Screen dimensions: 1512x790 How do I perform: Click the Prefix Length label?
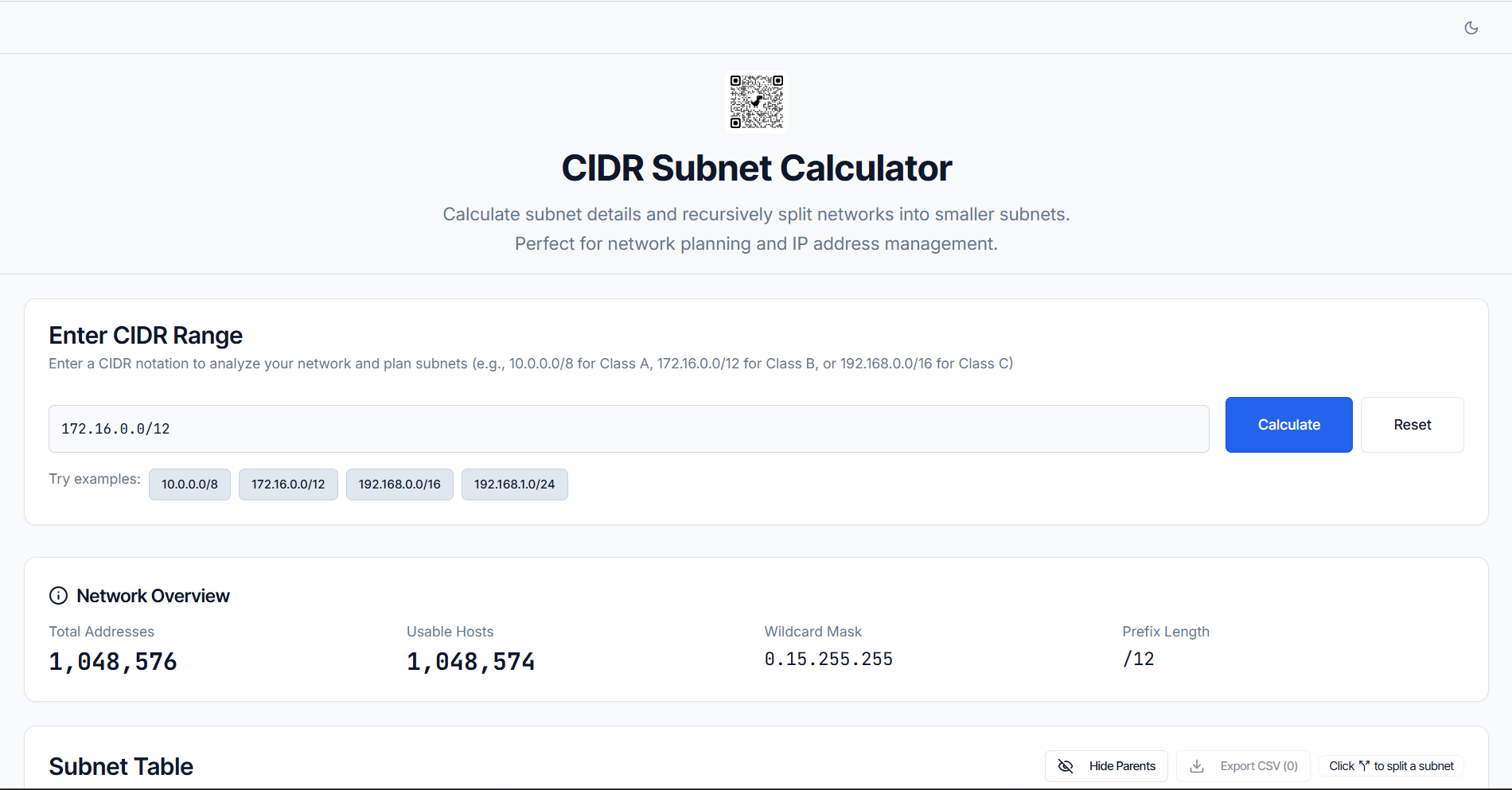pos(1166,632)
